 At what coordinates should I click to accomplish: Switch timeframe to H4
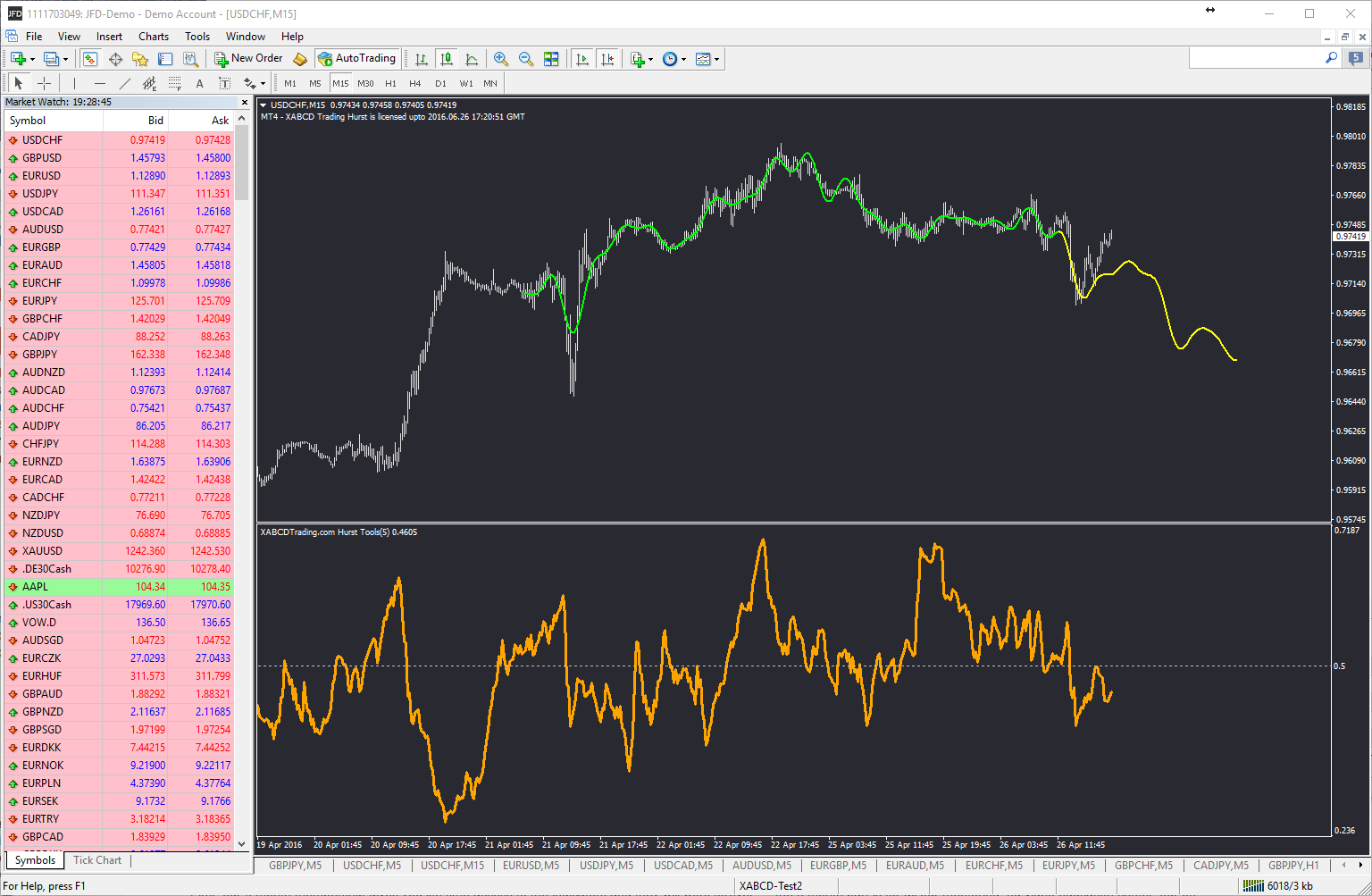[x=415, y=83]
